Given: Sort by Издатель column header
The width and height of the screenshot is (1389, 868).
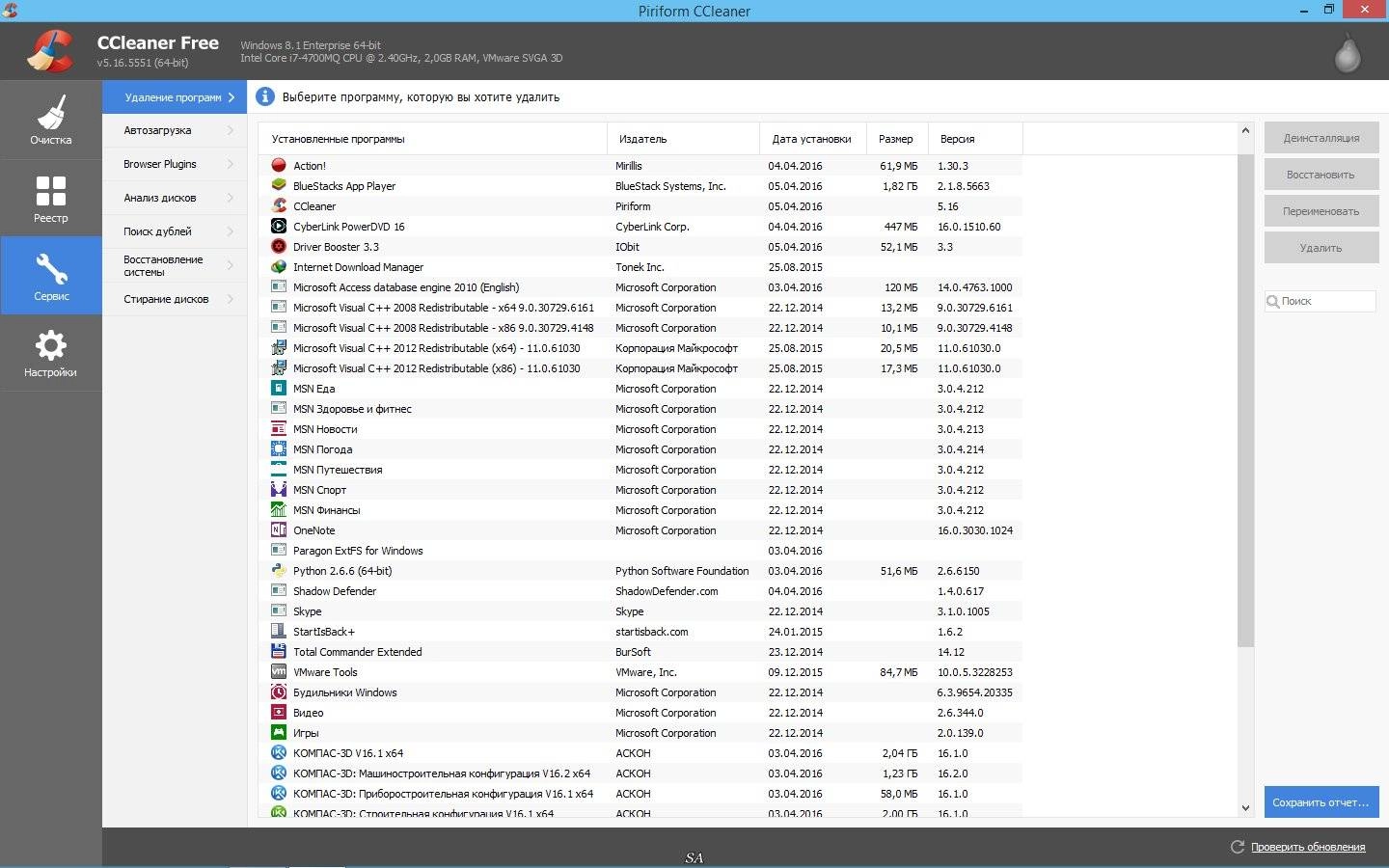Looking at the screenshot, I should (683, 139).
